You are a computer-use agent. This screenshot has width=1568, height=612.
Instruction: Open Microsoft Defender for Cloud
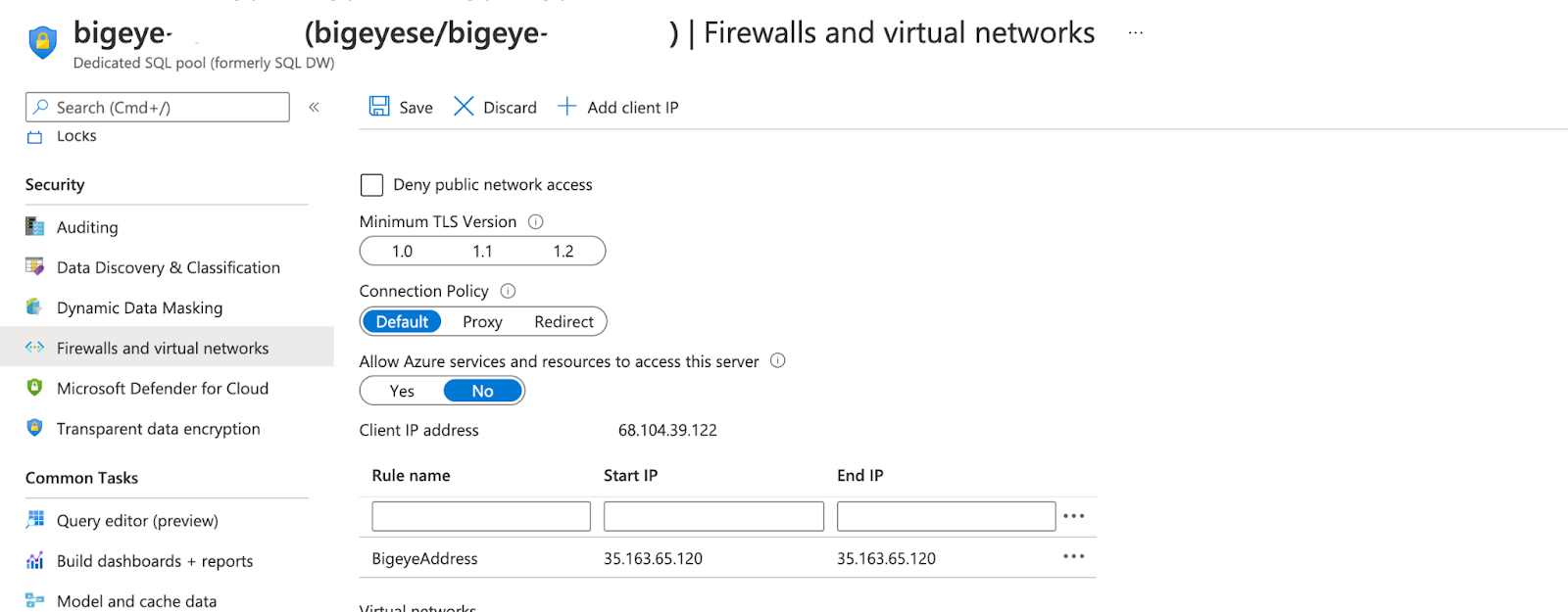tap(163, 388)
